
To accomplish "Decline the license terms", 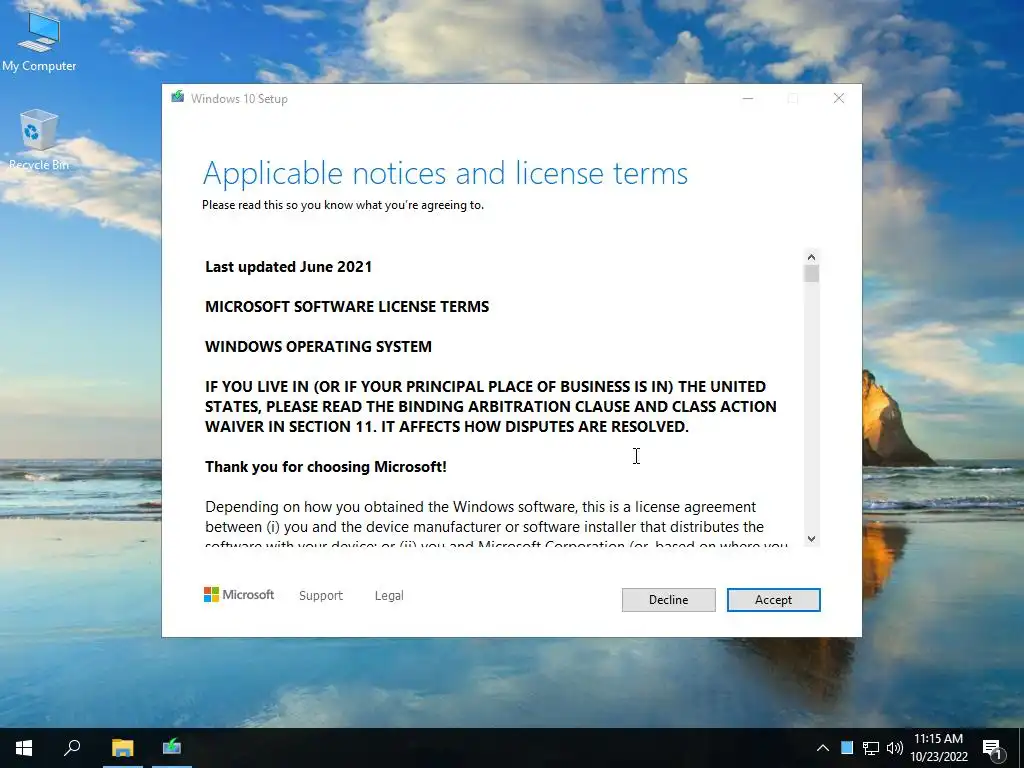I will click(x=668, y=600).
